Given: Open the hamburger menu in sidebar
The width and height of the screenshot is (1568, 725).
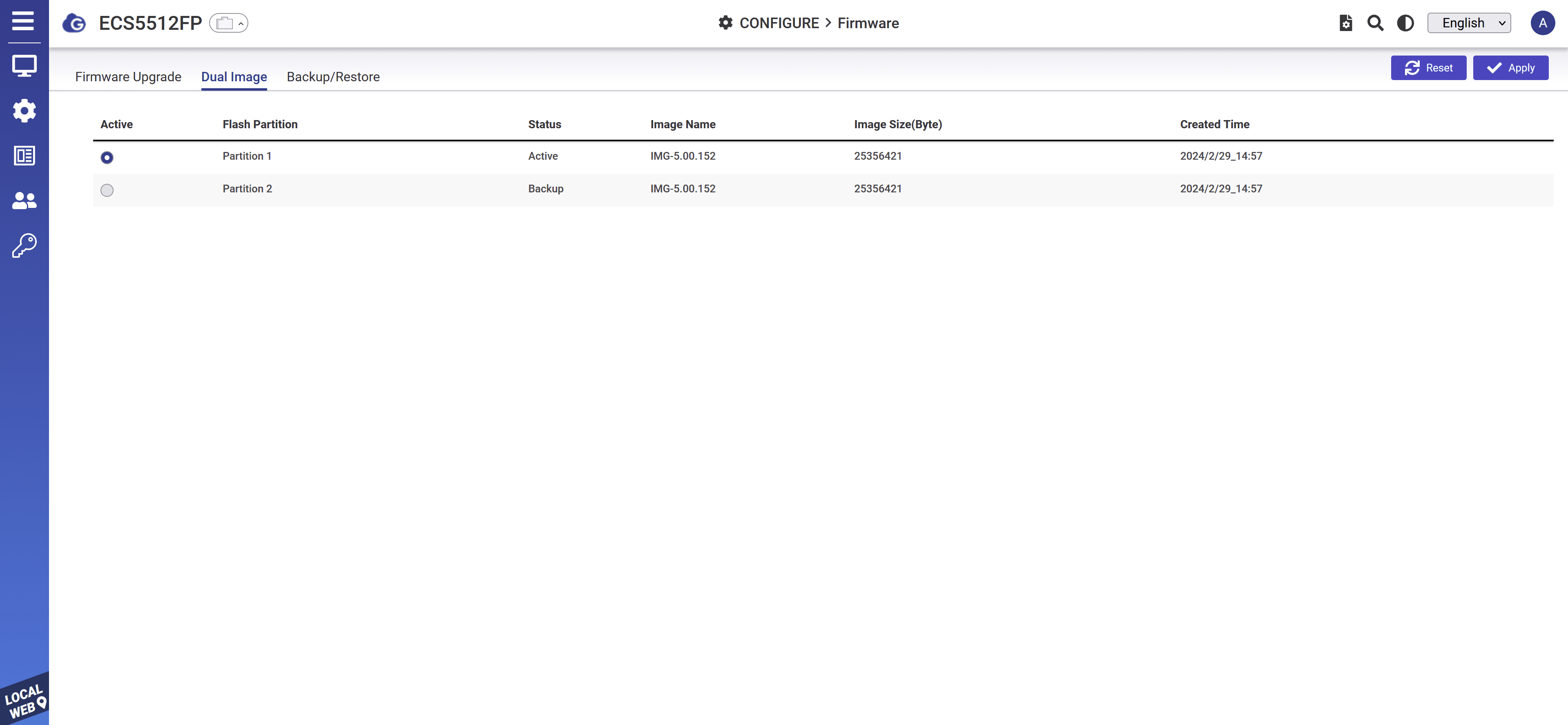Looking at the screenshot, I should click(23, 21).
